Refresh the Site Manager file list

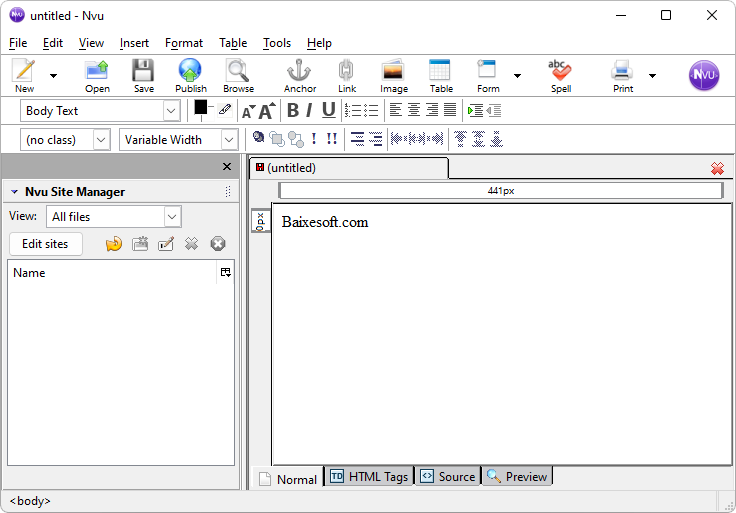[x=113, y=244]
